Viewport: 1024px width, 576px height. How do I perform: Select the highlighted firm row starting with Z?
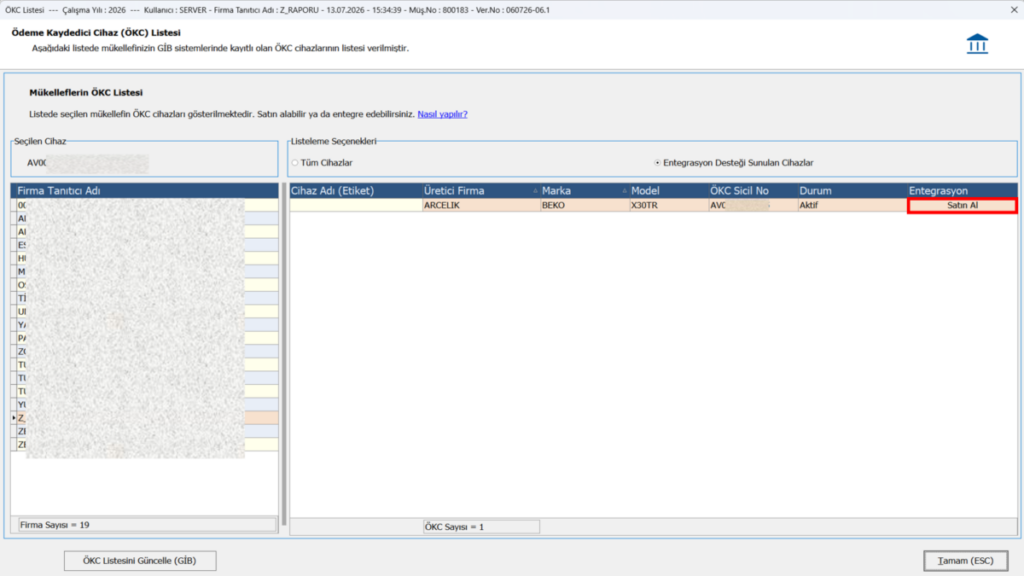(x=147, y=418)
